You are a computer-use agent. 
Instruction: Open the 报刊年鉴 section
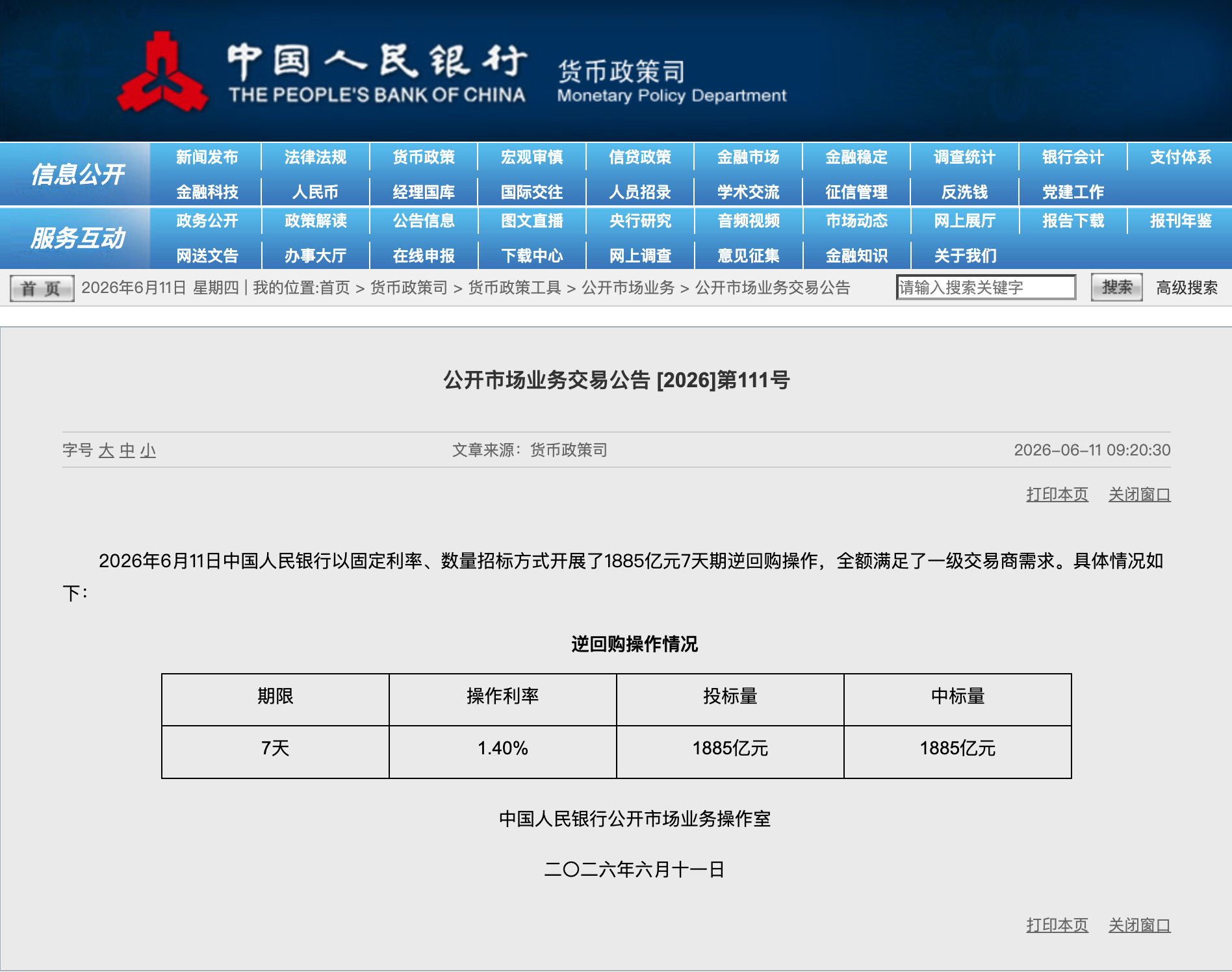(1181, 221)
